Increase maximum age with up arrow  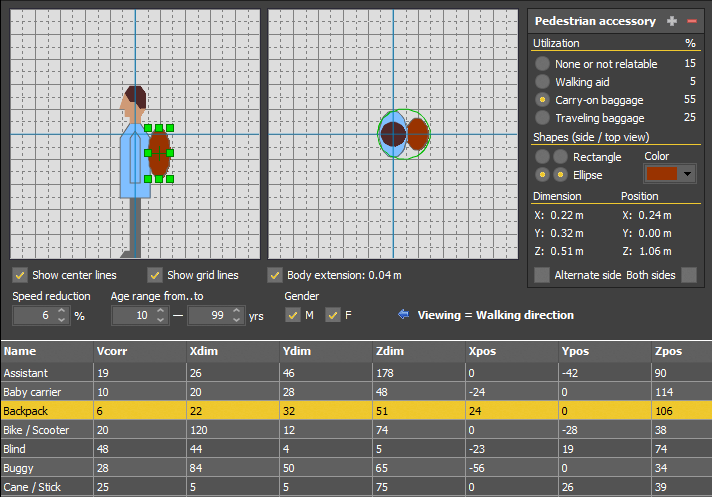click(x=237, y=310)
